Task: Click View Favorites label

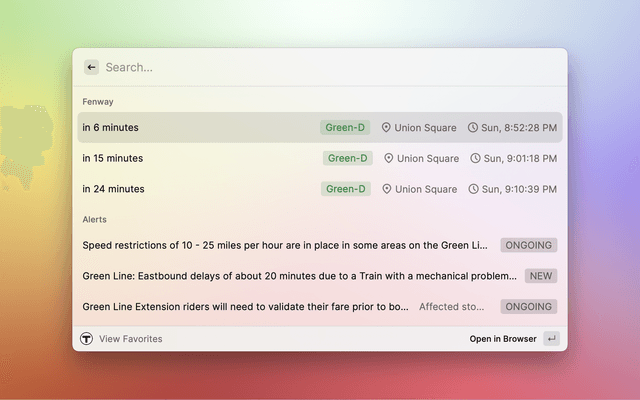Action: (130, 339)
